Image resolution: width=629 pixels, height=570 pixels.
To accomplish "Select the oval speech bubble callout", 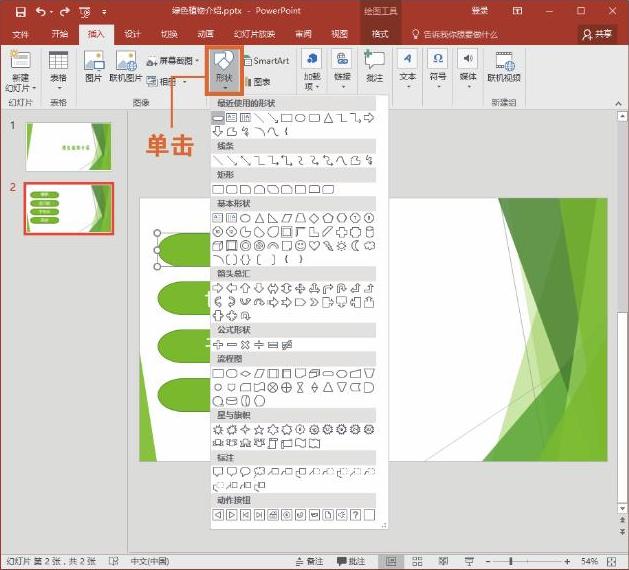I will [x=245, y=472].
